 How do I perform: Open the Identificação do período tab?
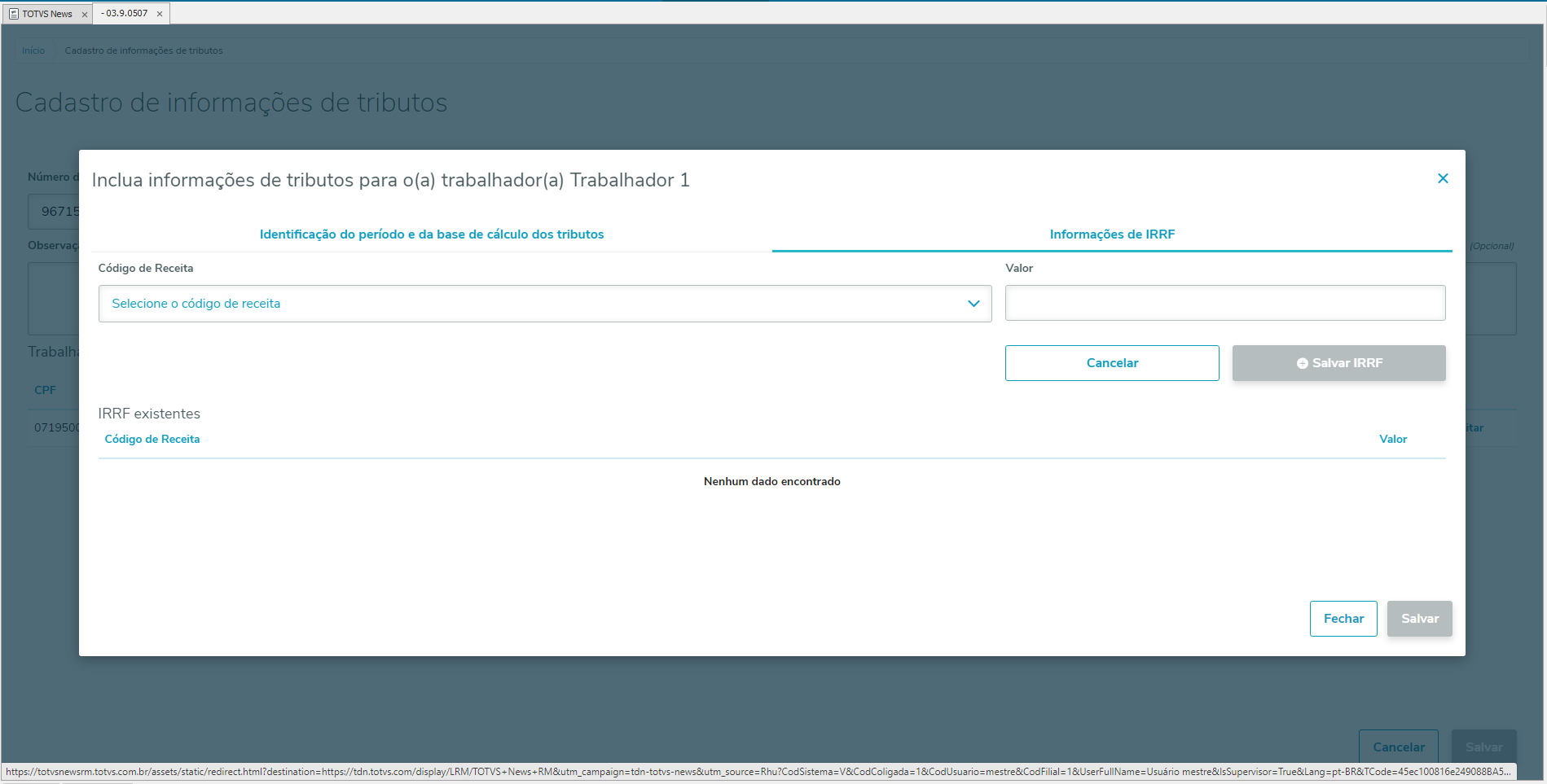coord(432,234)
